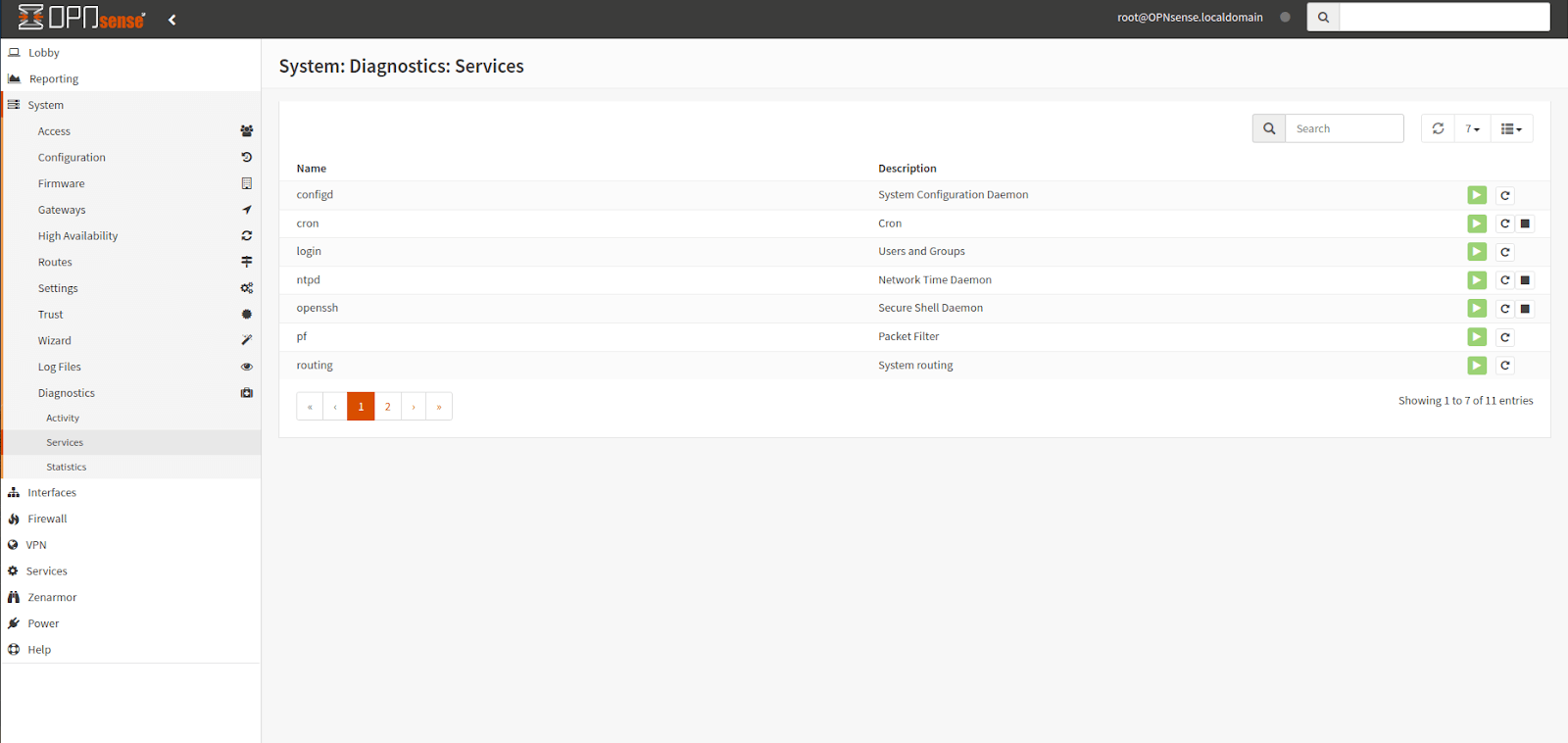Open the column selection dropdown
1568x743 pixels.
click(1511, 128)
